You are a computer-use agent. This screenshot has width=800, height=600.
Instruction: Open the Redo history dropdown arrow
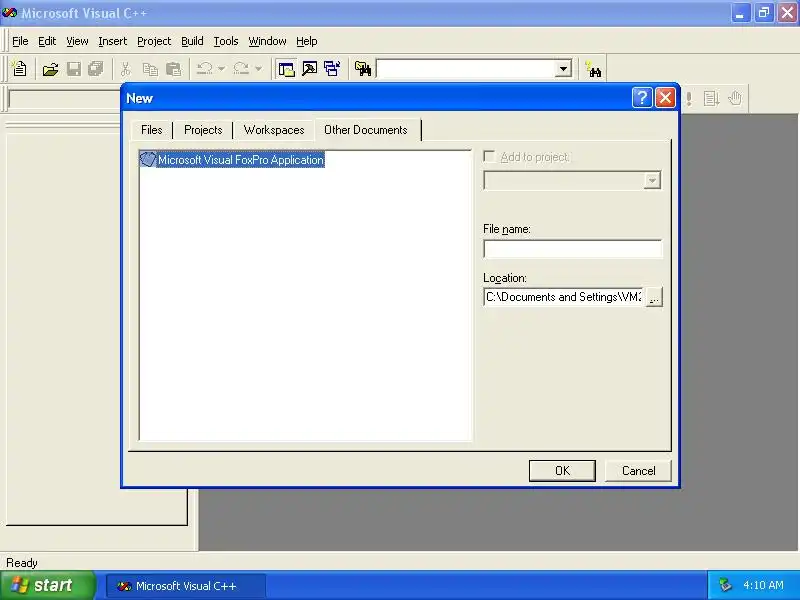coord(258,68)
